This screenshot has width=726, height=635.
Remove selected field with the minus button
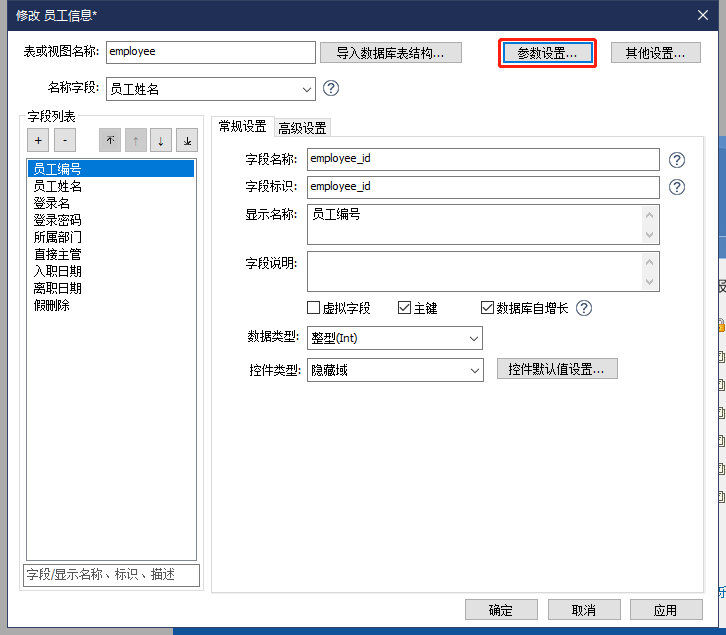[65, 140]
